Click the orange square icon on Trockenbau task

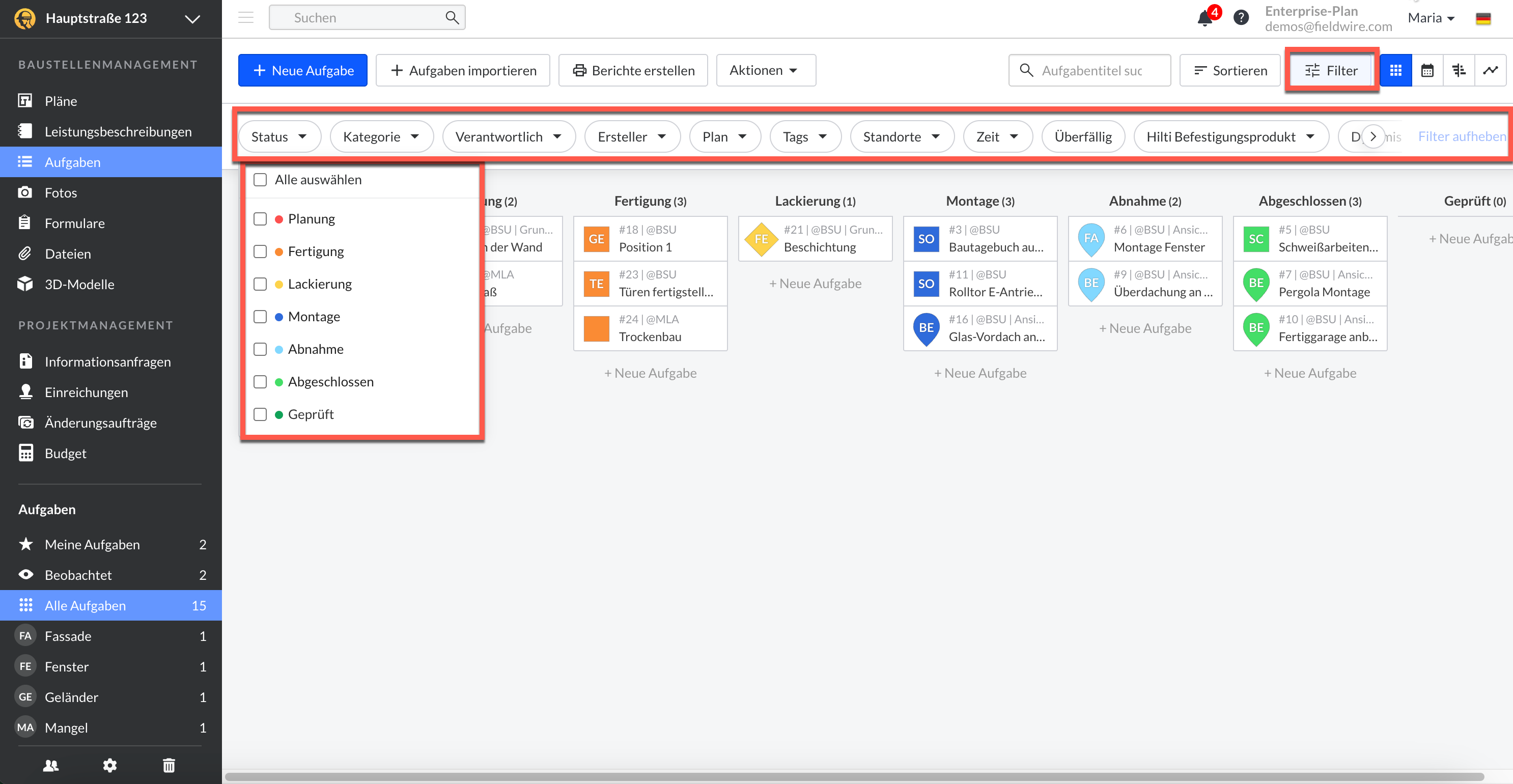[x=596, y=329]
